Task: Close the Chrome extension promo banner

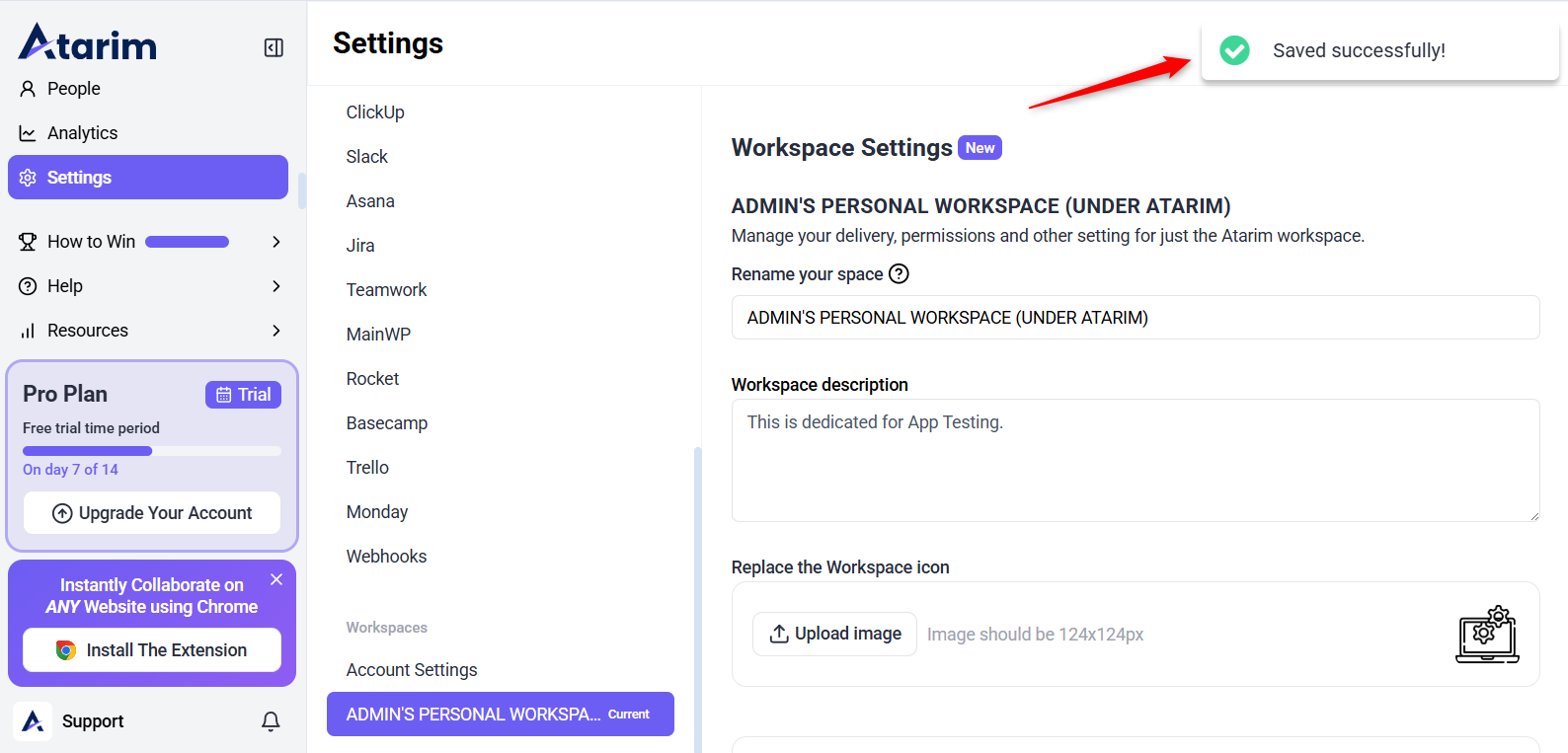Action: (x=276, y=579)
